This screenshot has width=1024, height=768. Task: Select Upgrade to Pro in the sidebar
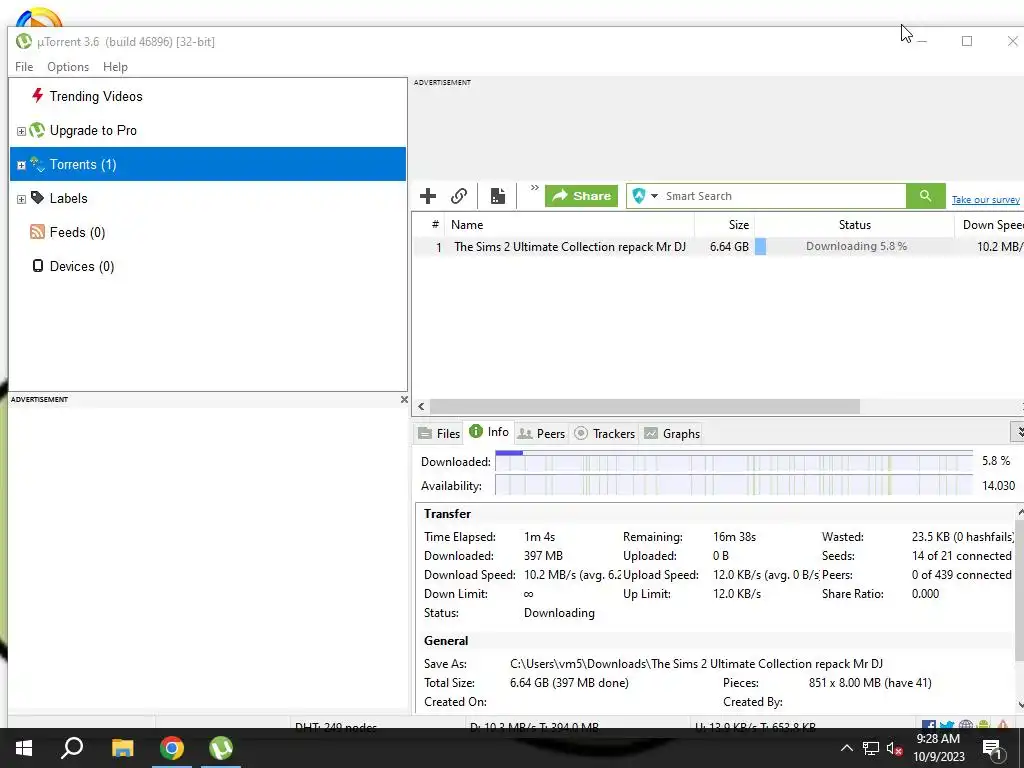[93, 131]
